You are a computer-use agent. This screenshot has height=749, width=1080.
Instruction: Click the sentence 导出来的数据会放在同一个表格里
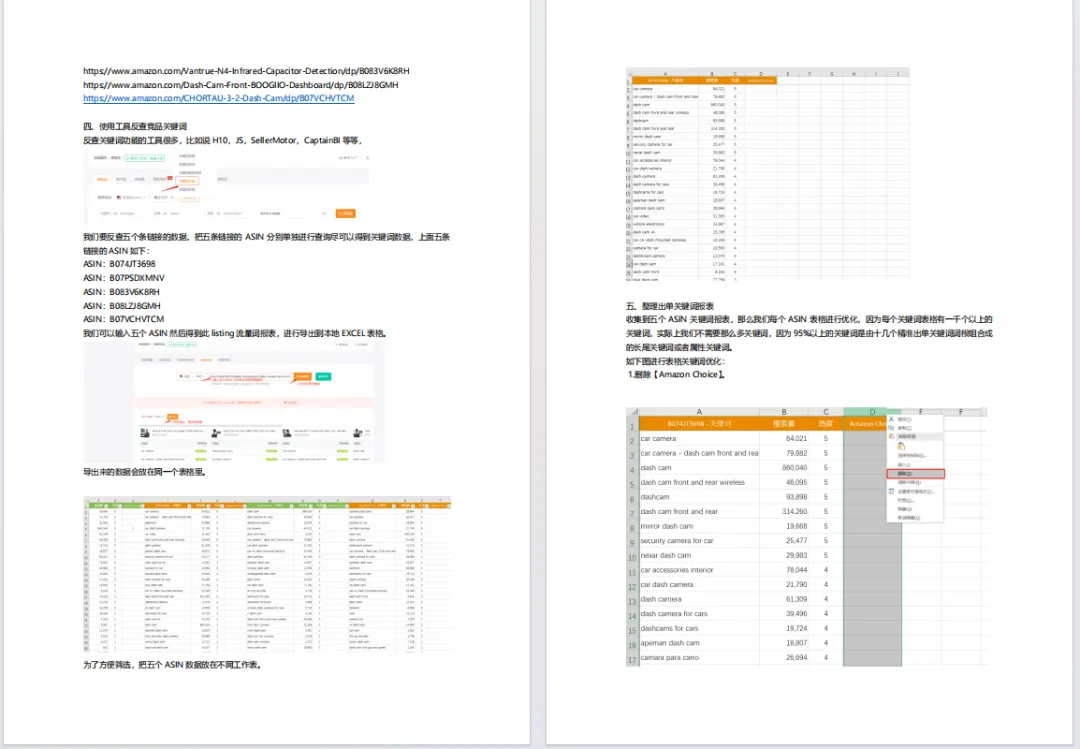(145, 472)
